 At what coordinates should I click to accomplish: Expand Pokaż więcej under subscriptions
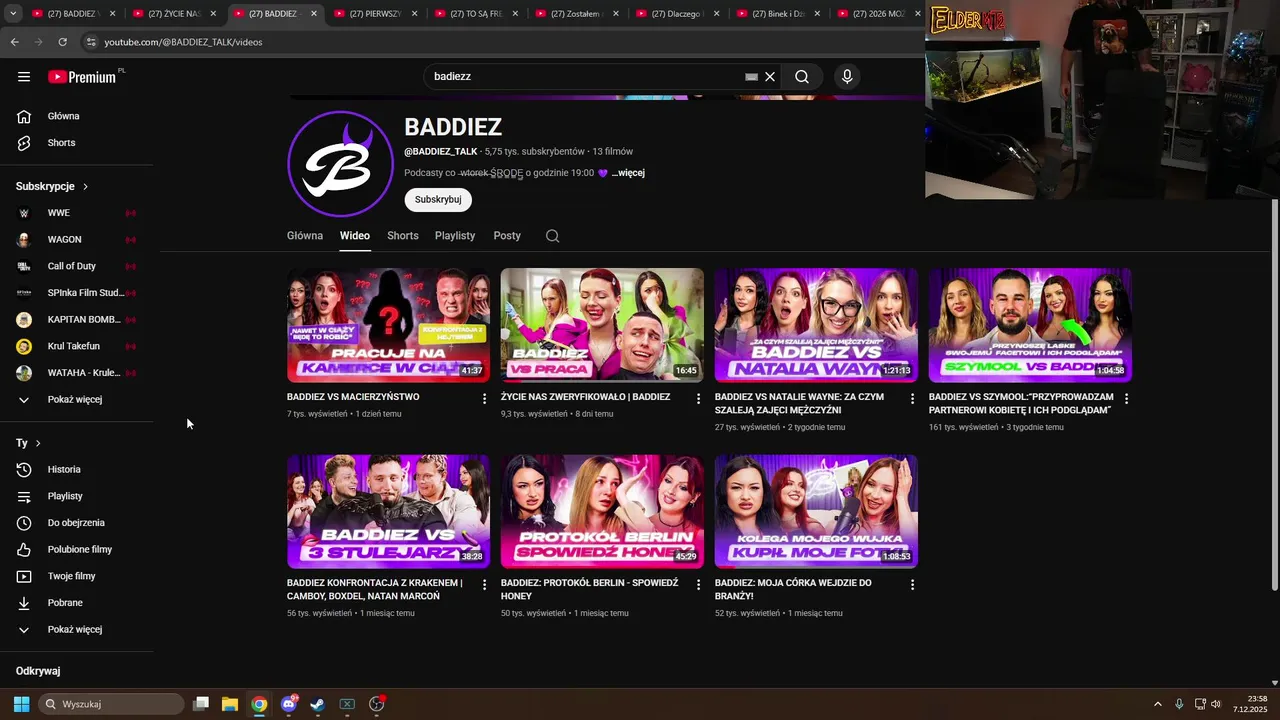pyautogui.click(x=77, y=400)
